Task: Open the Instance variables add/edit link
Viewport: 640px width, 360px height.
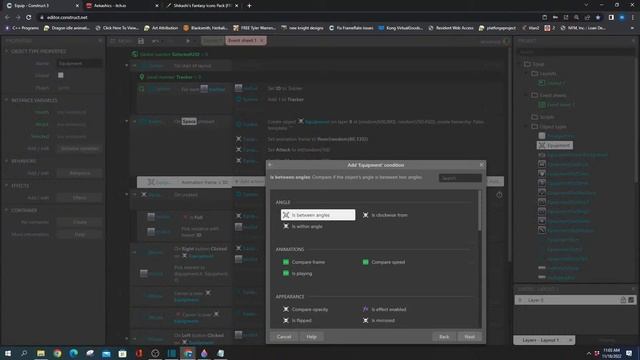Action: point(80,149)
